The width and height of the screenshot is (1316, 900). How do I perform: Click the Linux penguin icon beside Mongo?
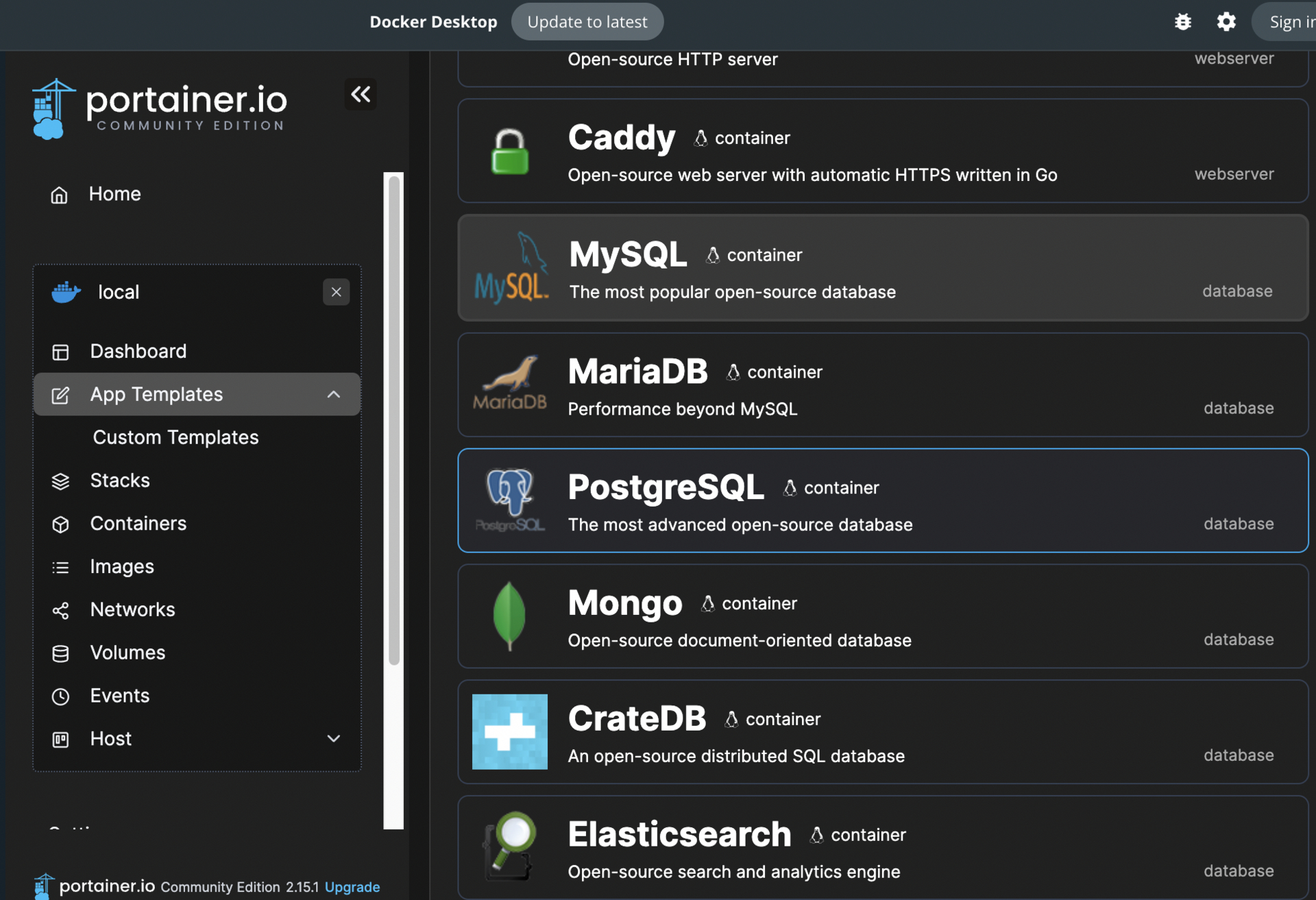pos(708,604)
